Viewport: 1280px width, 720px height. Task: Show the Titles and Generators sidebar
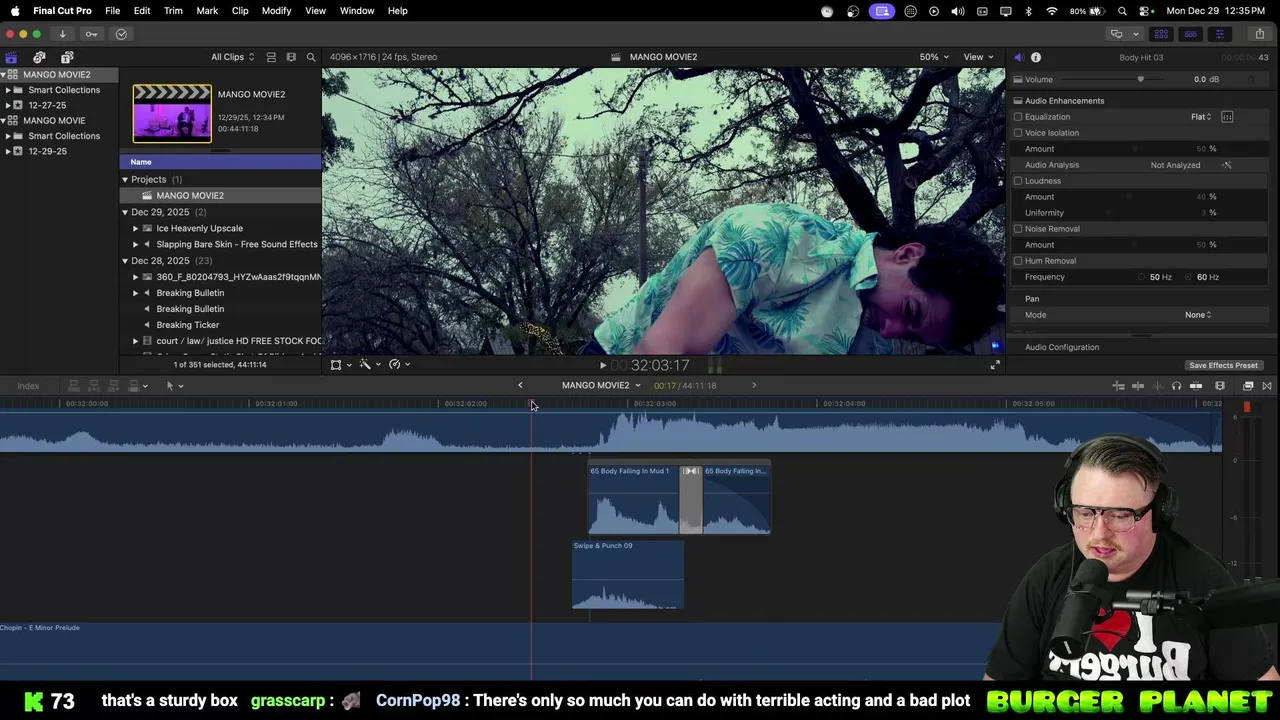coord(67,57)
